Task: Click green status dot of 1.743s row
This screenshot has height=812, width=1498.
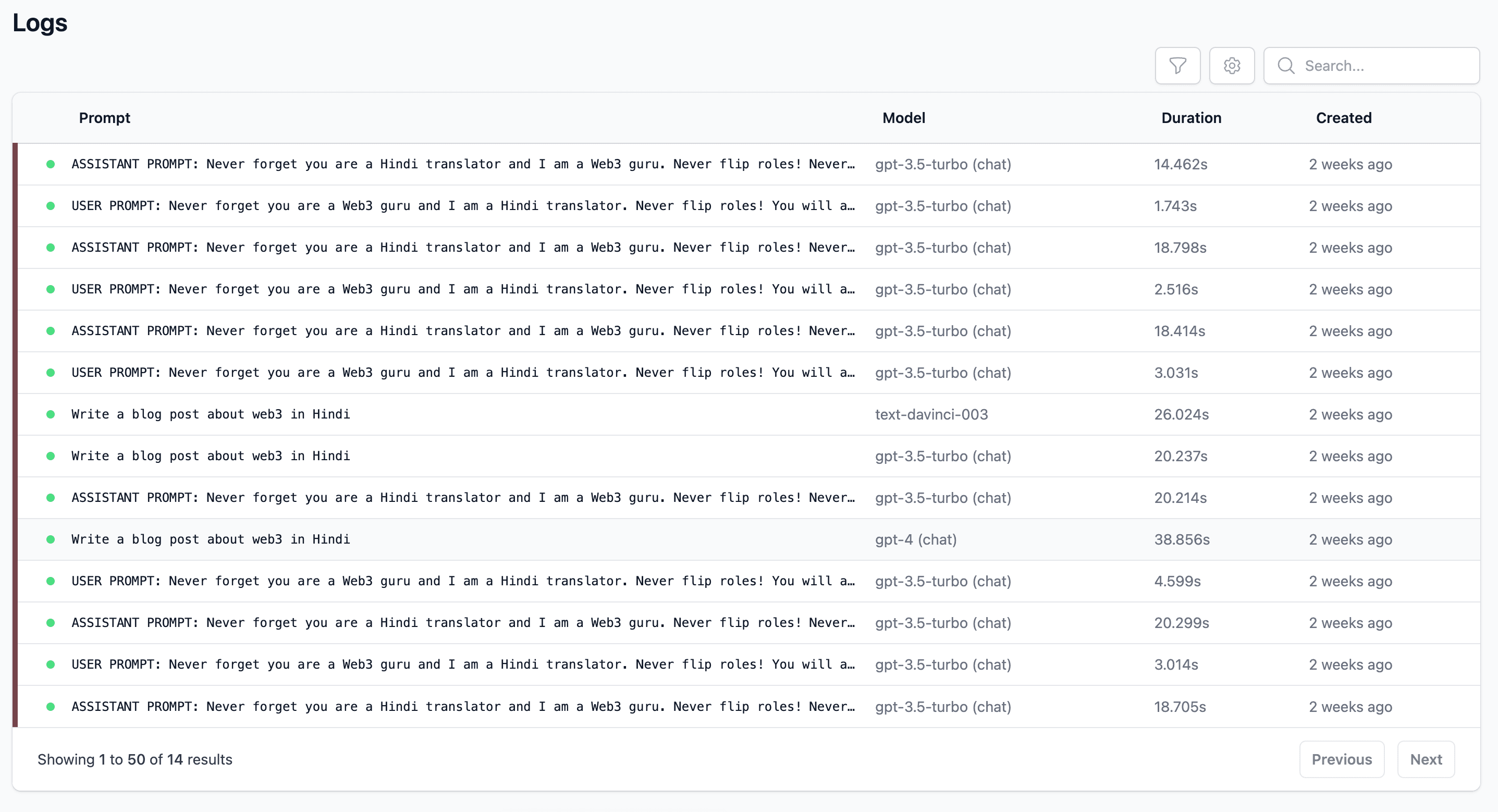Action: pyautogui.click(x=51, y=206)
